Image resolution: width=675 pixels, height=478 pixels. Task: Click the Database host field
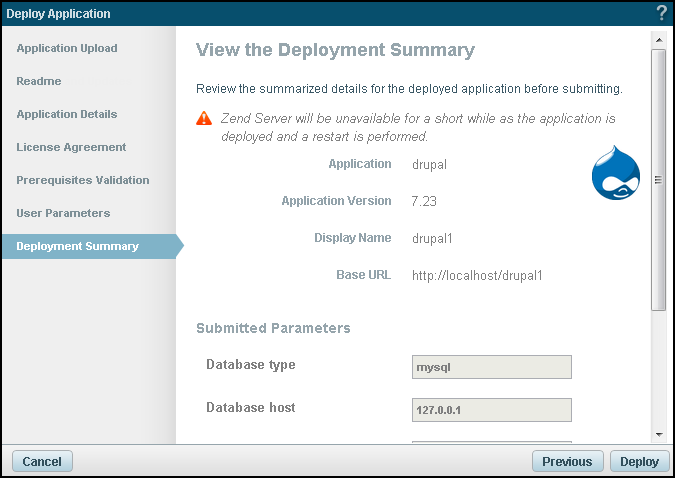491,410
